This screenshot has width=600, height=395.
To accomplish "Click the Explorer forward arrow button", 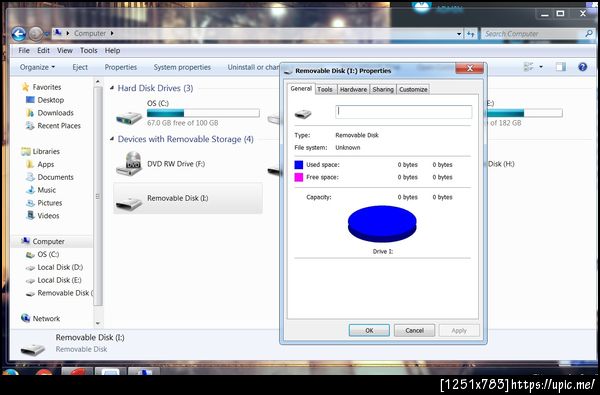I will (x=36, y=34).
